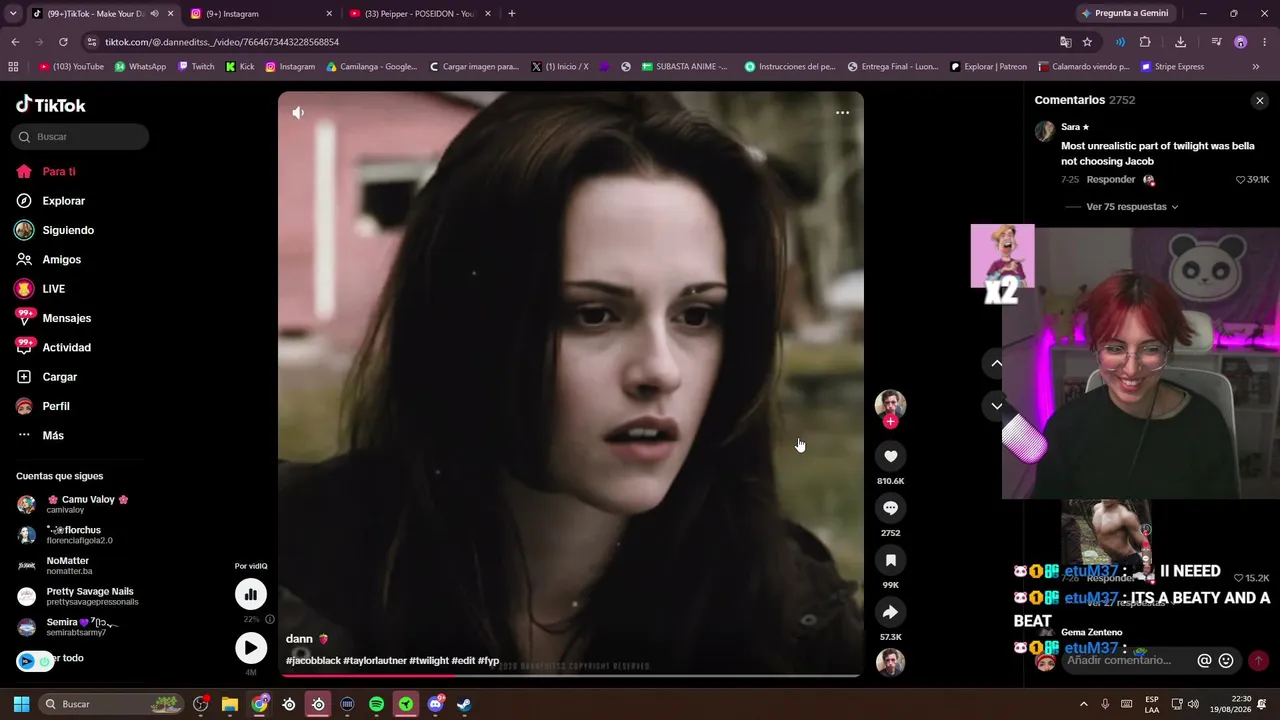Screen dimensions: 1280x720
Task: Open the Twitch bookmark
Action: (x=196, y=67)
